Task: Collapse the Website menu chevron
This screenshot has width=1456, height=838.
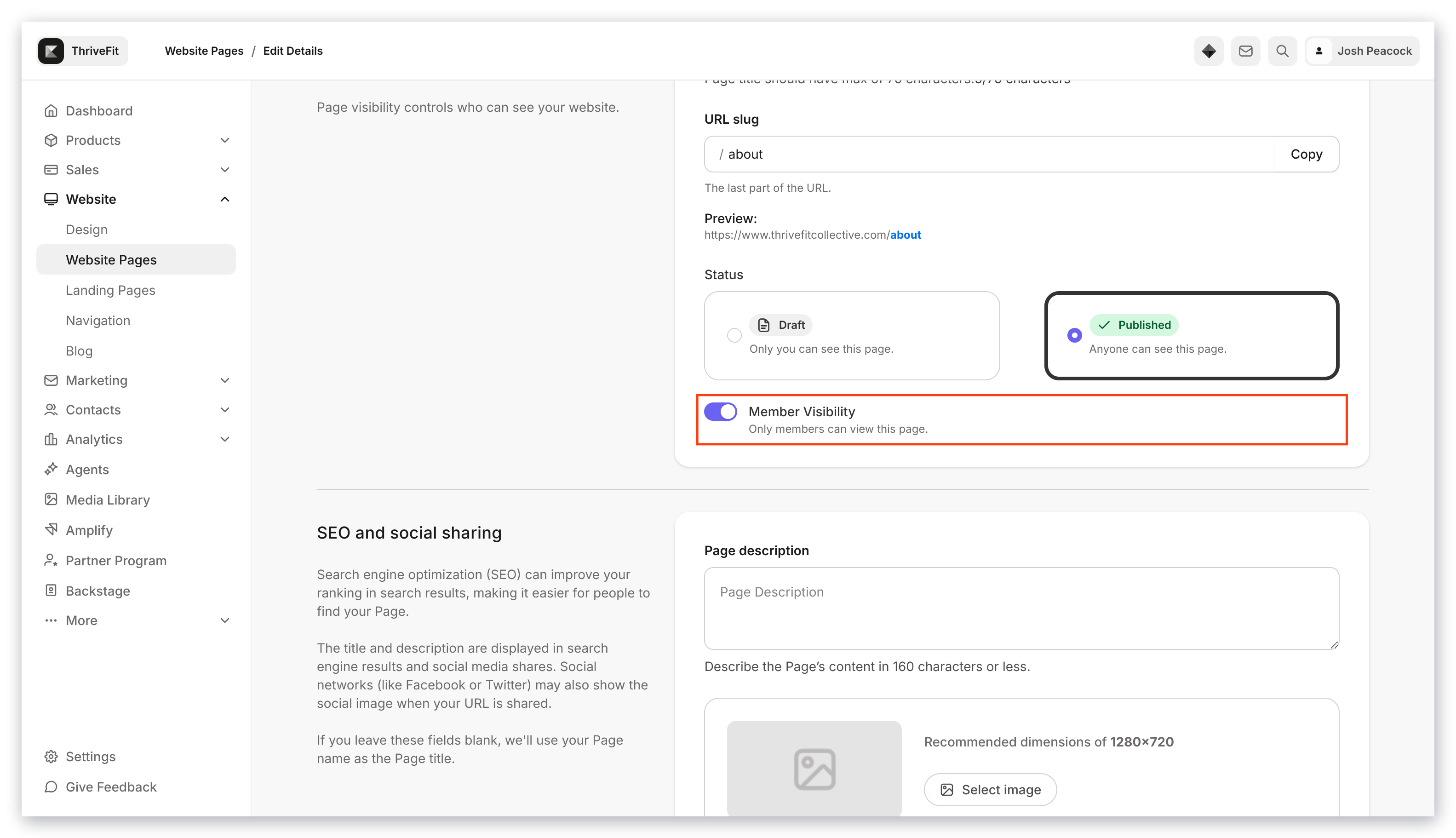Action: click(x=224, y=199)
